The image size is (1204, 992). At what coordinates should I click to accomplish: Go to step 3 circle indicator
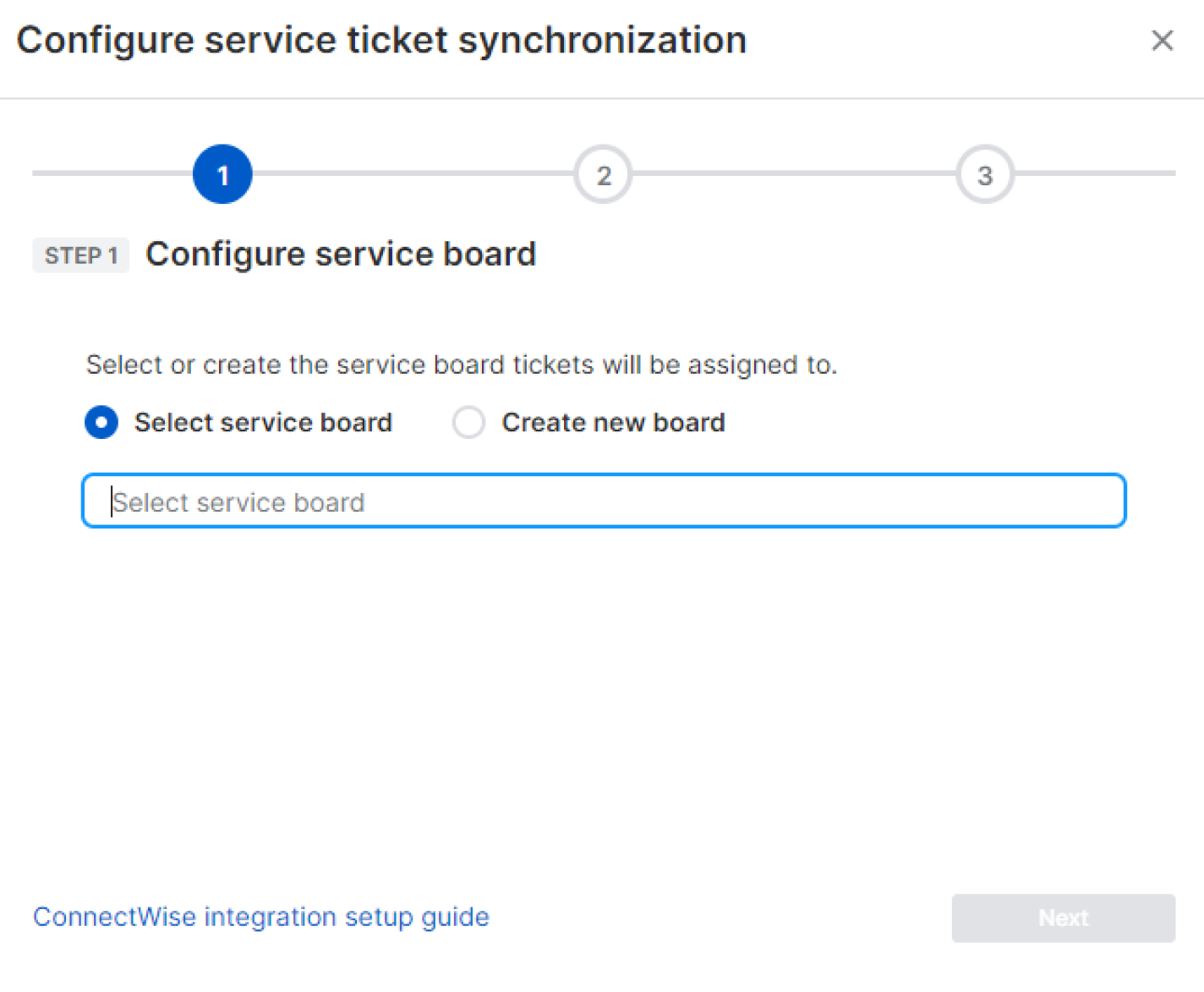pyautogui.click(x=984, y=174)
